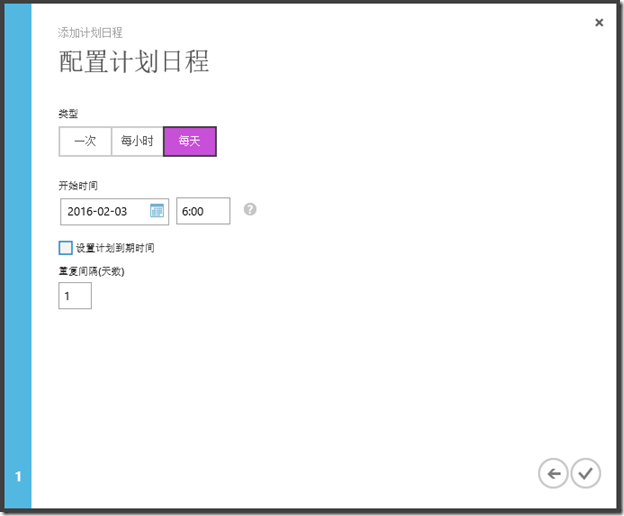Image resolution: width=624 pixels, height=516 pixels.
Task: Click the 配置计划日程 heading
Action: [134, 62]
